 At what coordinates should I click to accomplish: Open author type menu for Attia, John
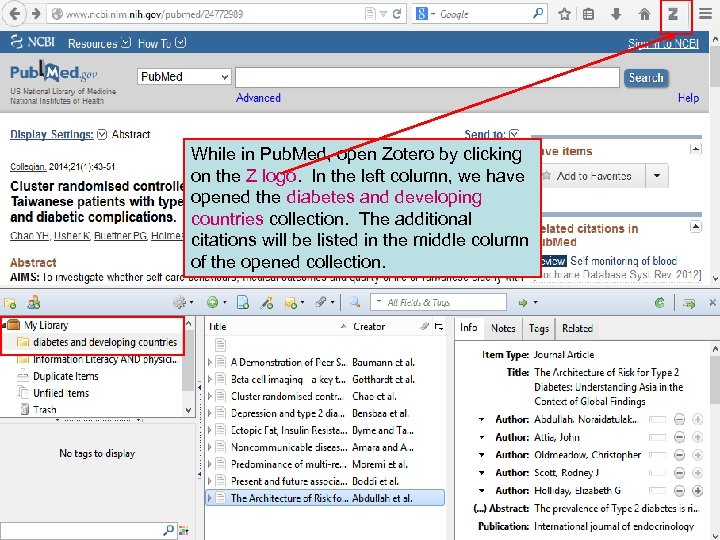[x=481, y=437]
